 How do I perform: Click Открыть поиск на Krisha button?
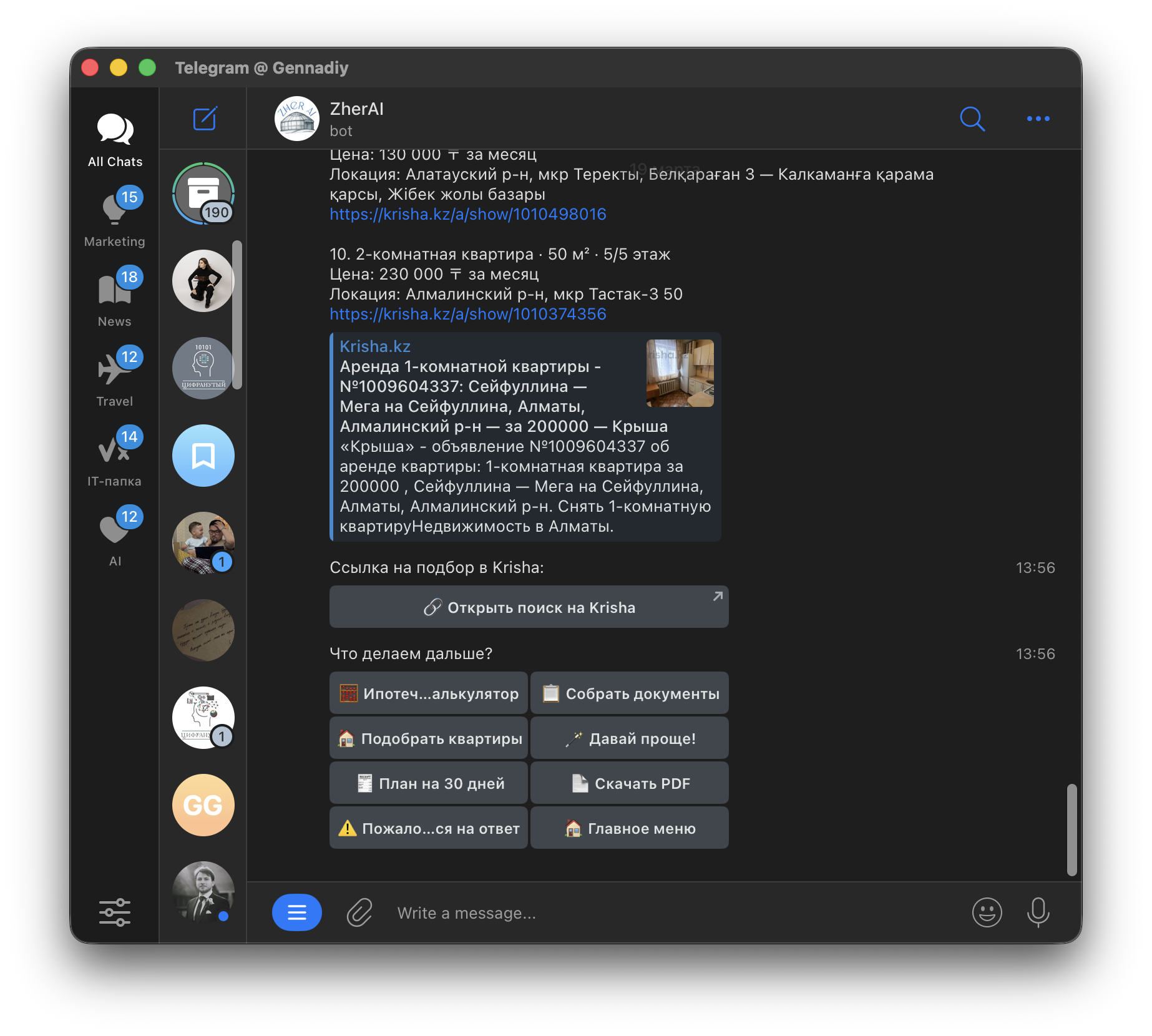tap(529, 607)
